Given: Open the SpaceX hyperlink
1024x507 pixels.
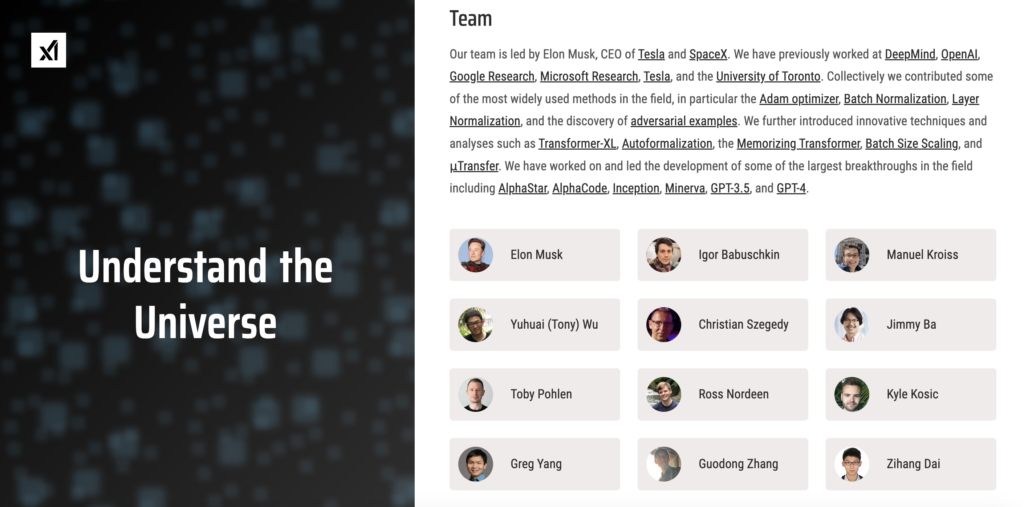Looking at the screenshot, I should 708,54.
